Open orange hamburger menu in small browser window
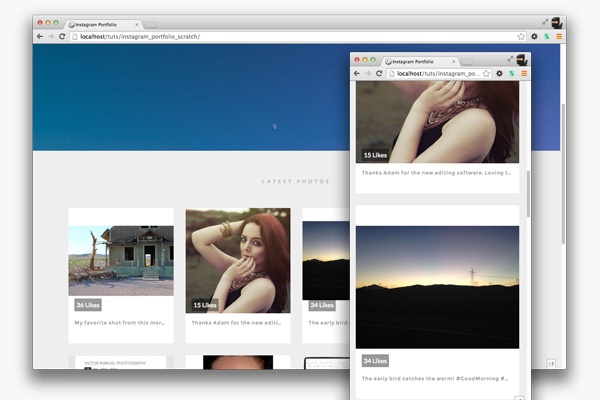Screen dimensions: 600x400 coord(524,73)
